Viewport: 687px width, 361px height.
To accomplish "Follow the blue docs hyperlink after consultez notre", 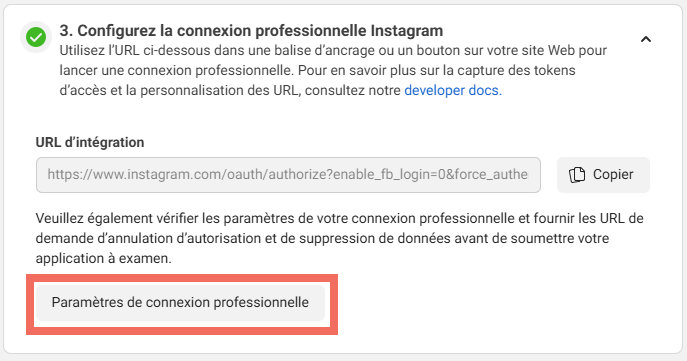I will 453,90.
